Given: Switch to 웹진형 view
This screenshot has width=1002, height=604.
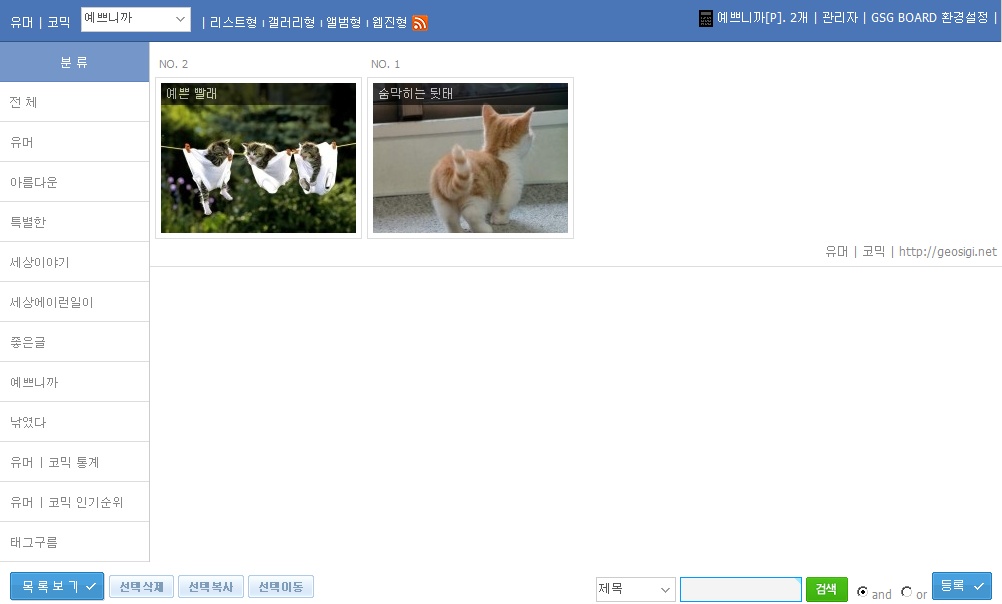Looking at the screenshot, I should [x=389, y=22].
